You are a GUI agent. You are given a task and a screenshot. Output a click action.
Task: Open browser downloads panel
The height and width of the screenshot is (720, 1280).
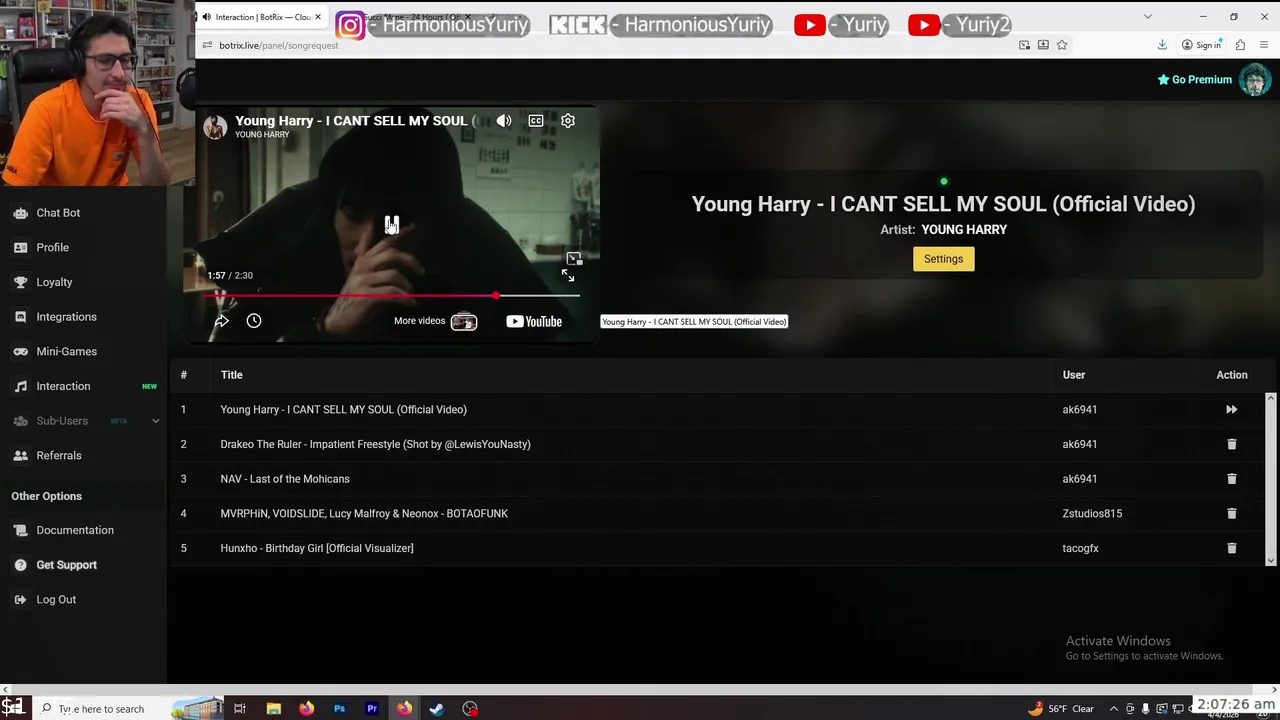(1162, 45)
